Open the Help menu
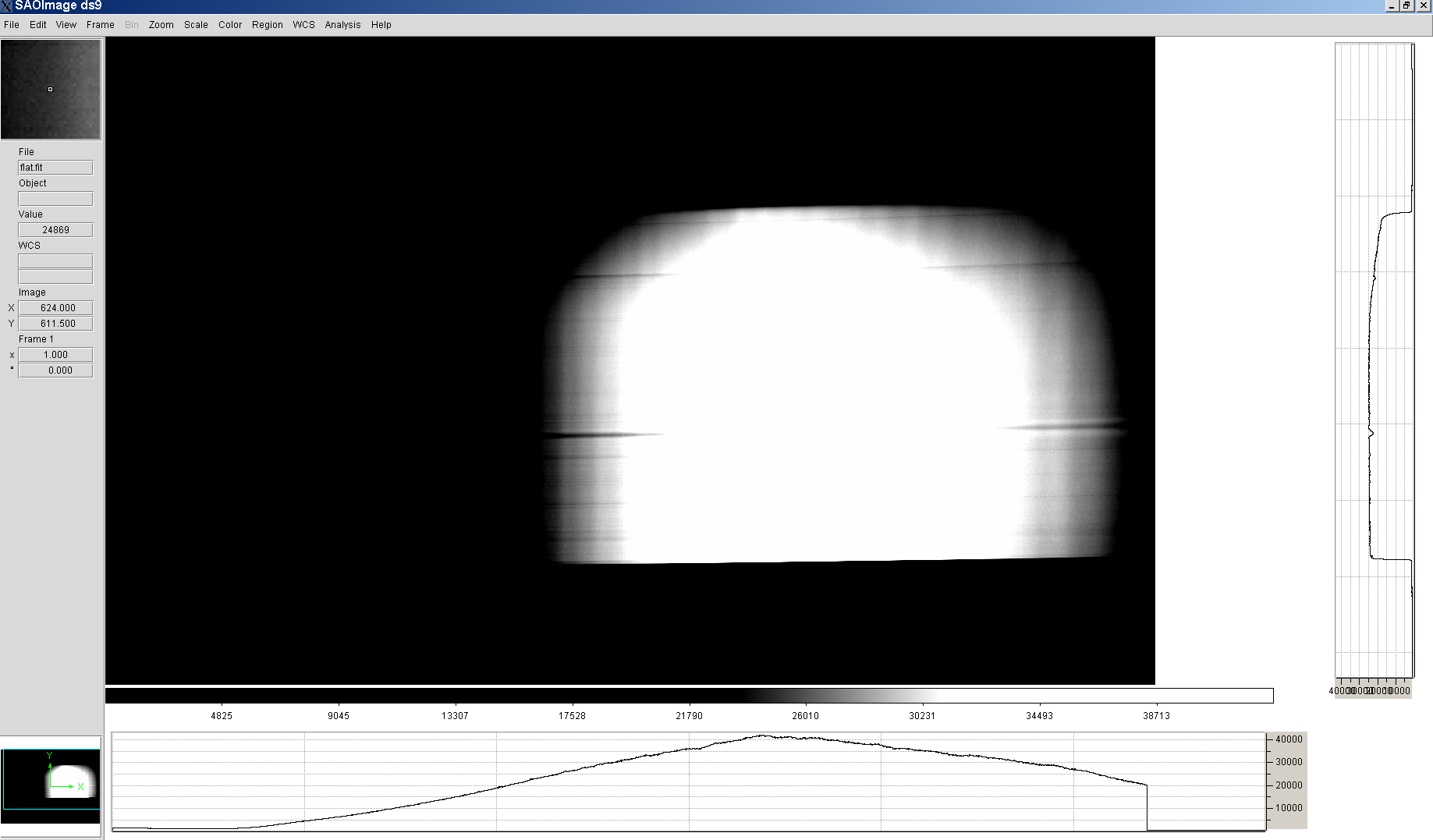 tap(381, 25)
